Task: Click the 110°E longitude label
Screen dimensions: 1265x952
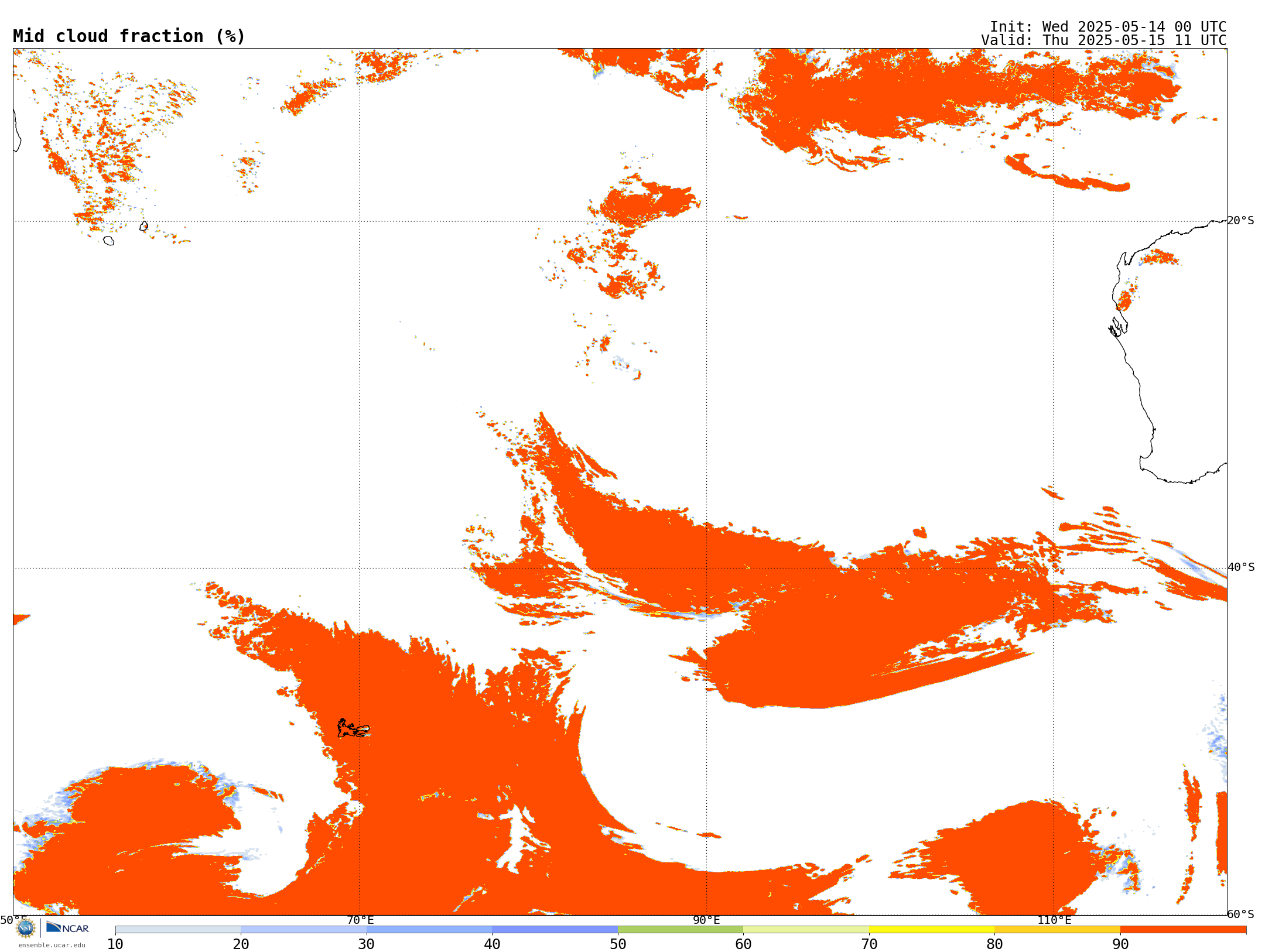Action: coord(1054,920)
